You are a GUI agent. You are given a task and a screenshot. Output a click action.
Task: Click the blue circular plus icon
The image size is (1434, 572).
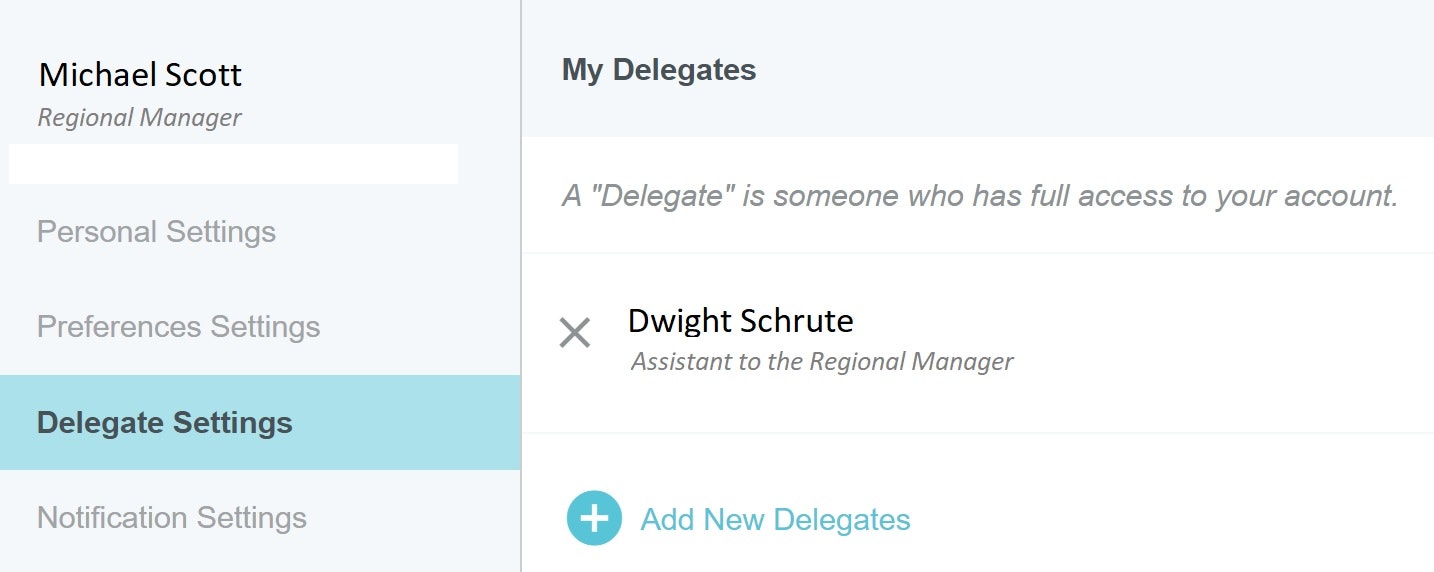pyautogui.click(x=594, y=518)
